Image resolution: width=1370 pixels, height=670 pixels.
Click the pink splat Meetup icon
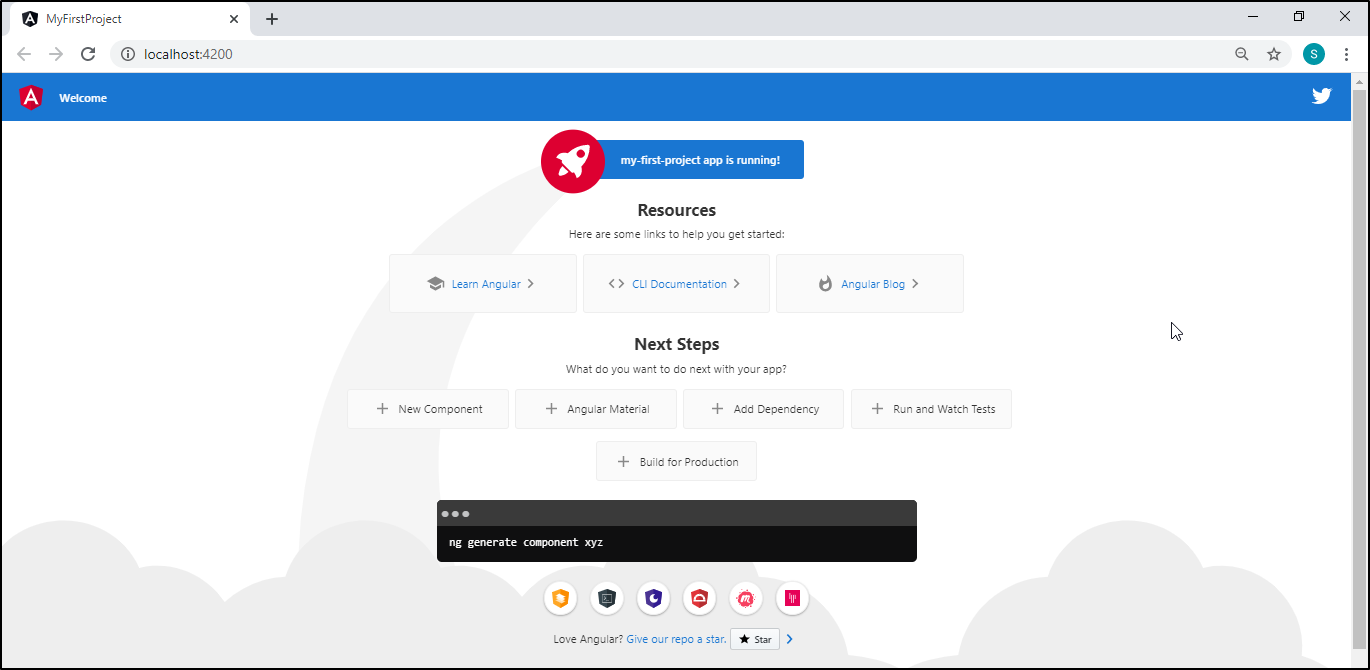[x=746, y=599]
